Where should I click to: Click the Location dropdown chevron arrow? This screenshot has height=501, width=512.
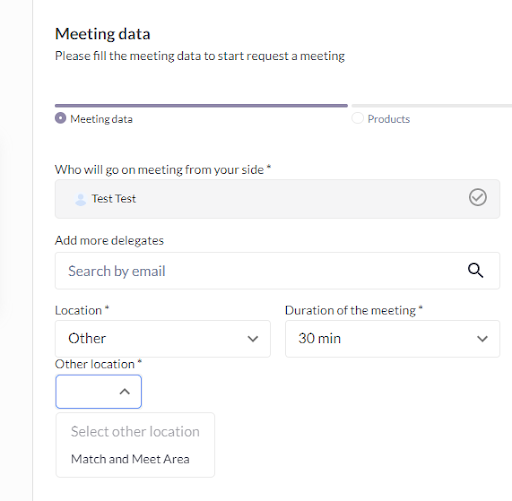[x=253, y=339]
